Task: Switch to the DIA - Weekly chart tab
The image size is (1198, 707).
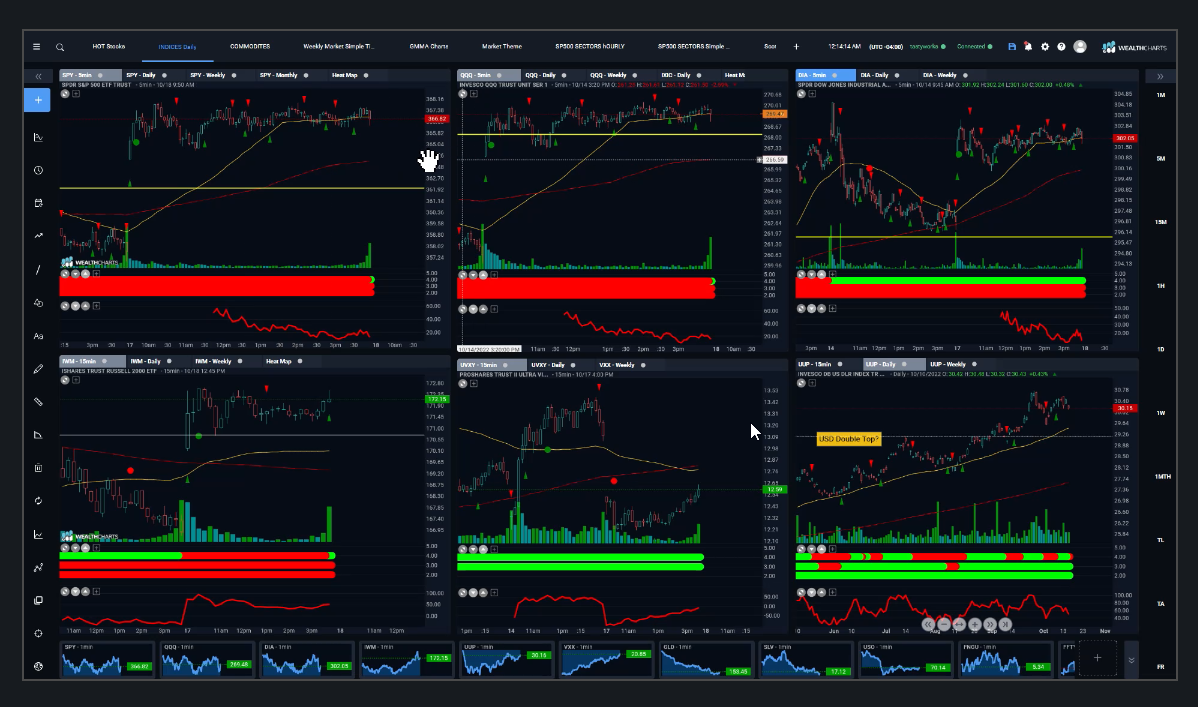Action: pos(939,76)
